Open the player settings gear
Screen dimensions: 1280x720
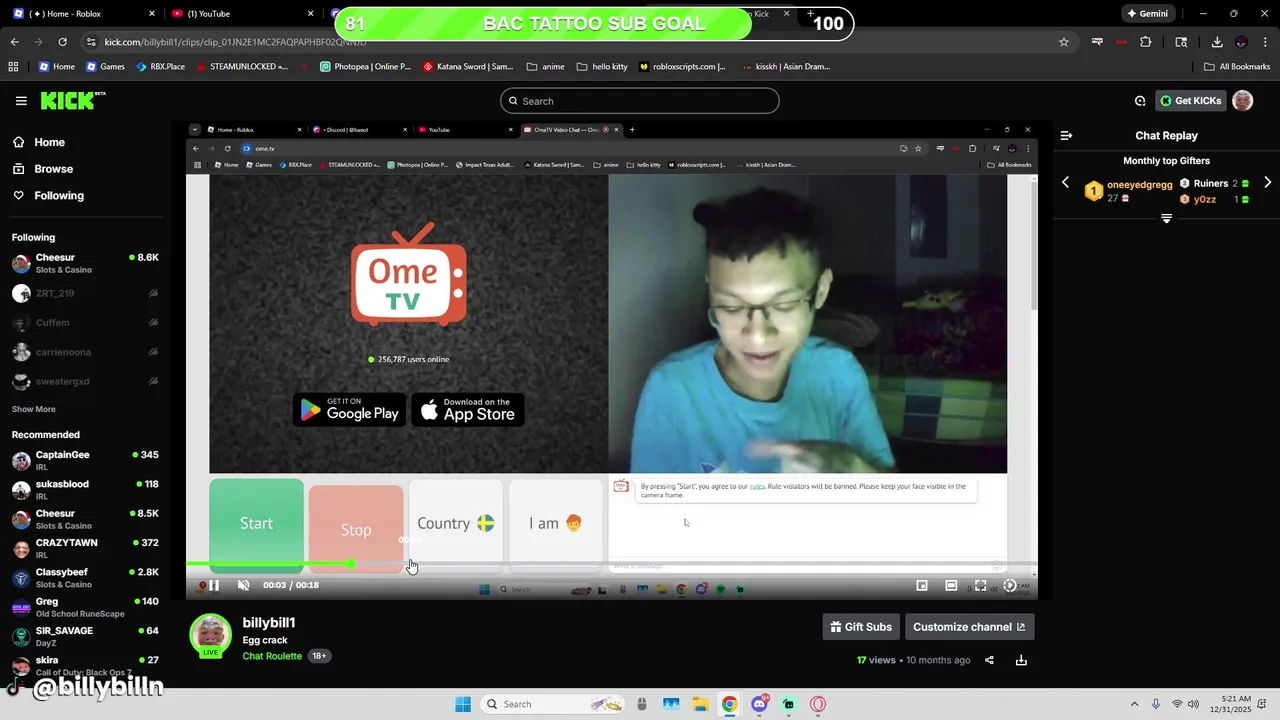tap(1010, 586)
